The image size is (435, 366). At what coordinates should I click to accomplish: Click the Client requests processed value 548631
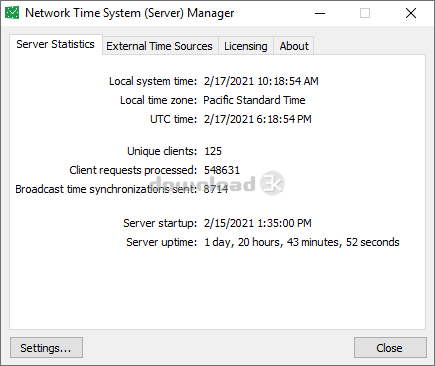222,170
